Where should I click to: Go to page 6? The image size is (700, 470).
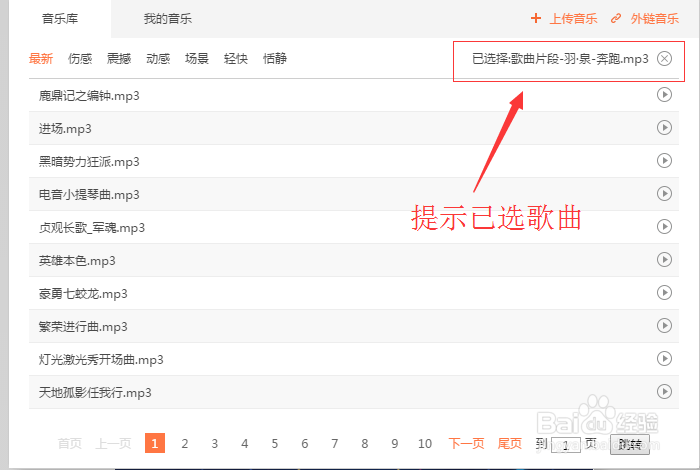click(x=304, y=443)
